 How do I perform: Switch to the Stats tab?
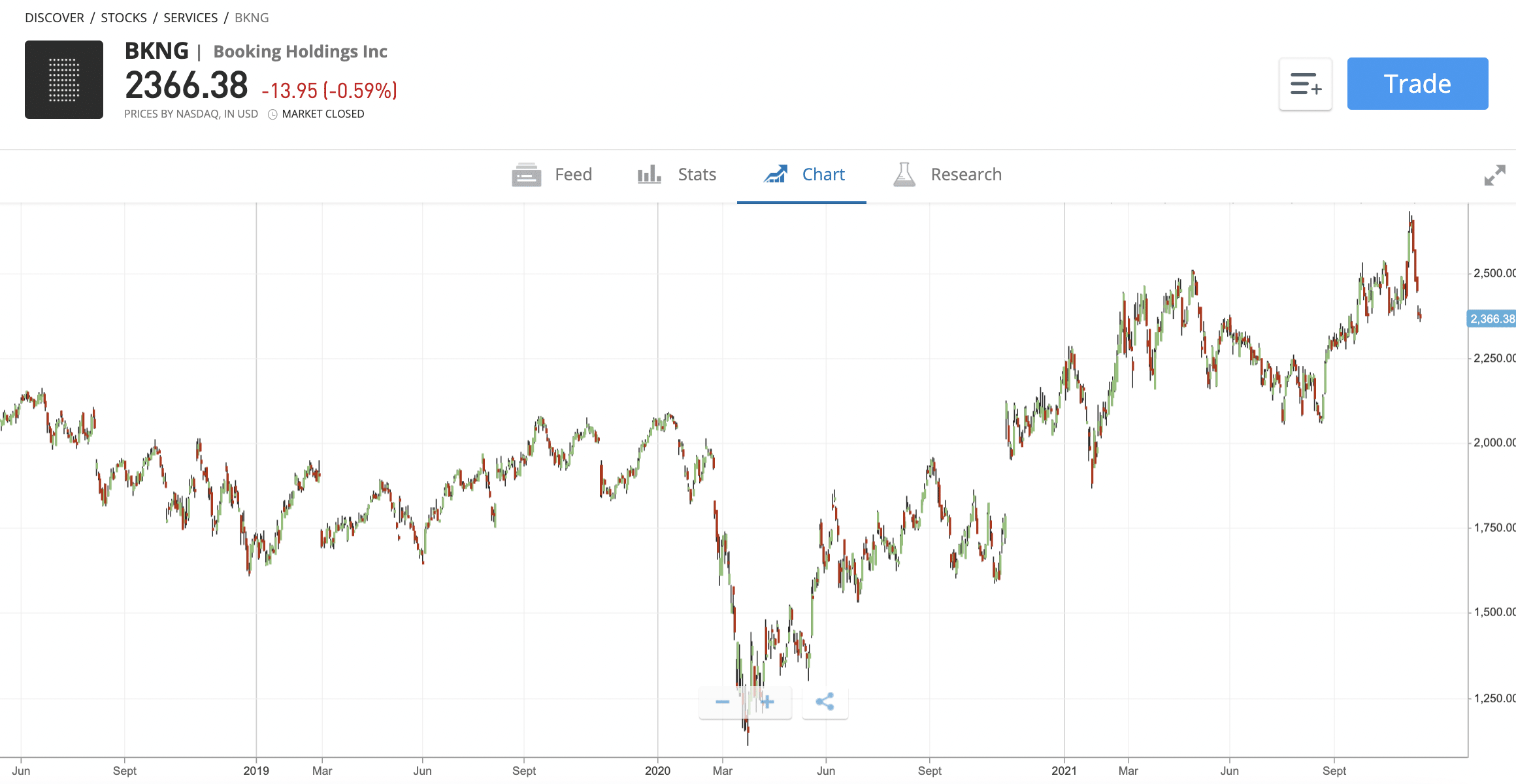pos(677,174)
